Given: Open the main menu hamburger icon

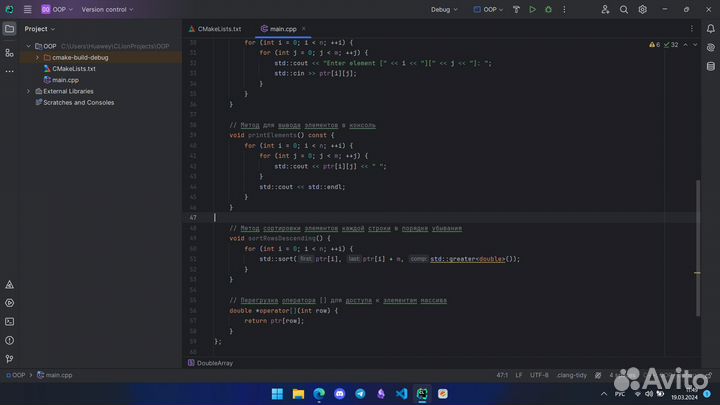Looking at the screenshot, I should point(28,9).
